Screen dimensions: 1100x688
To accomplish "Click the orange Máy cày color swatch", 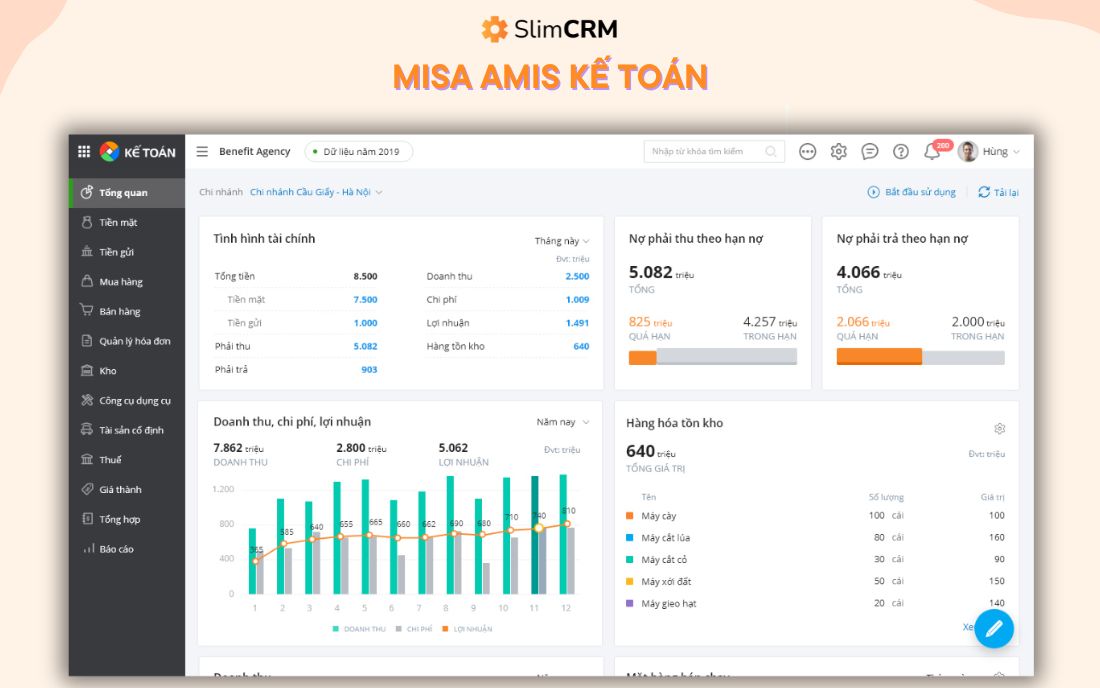I will click(x=629, y=515).
